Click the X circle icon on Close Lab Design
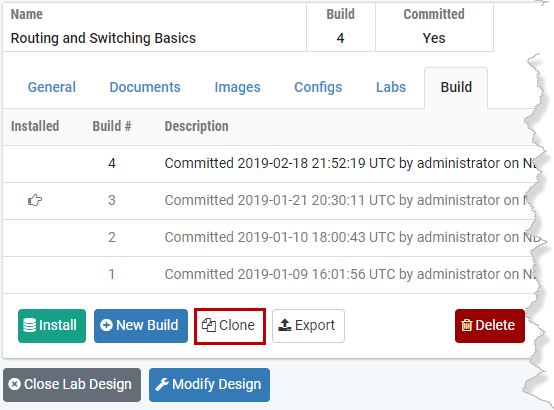This screenshot has height=410, width=554. 14,384
